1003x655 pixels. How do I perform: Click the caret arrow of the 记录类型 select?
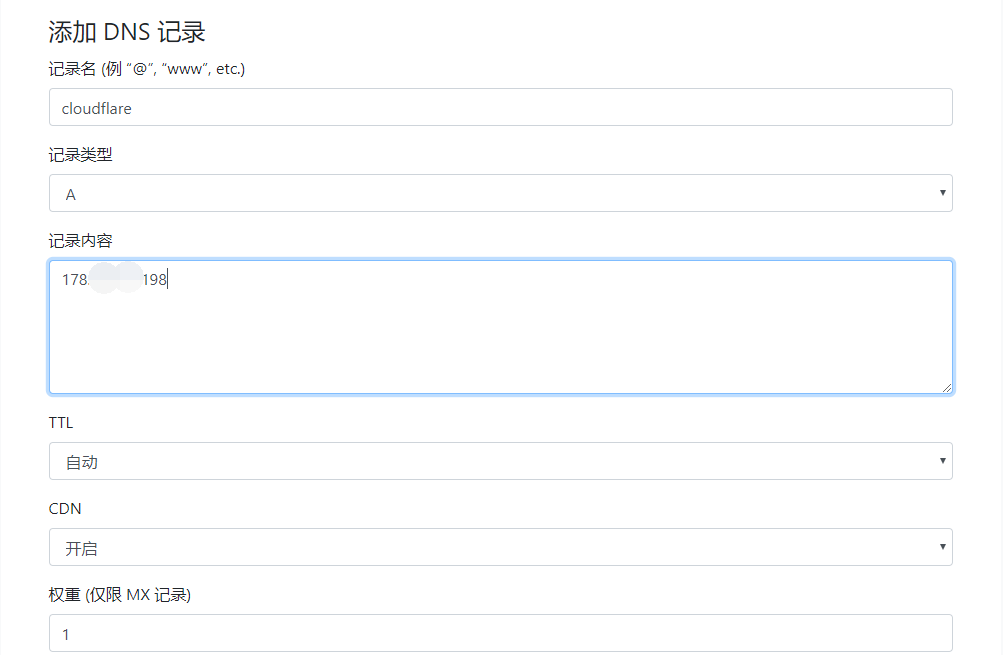942,193
